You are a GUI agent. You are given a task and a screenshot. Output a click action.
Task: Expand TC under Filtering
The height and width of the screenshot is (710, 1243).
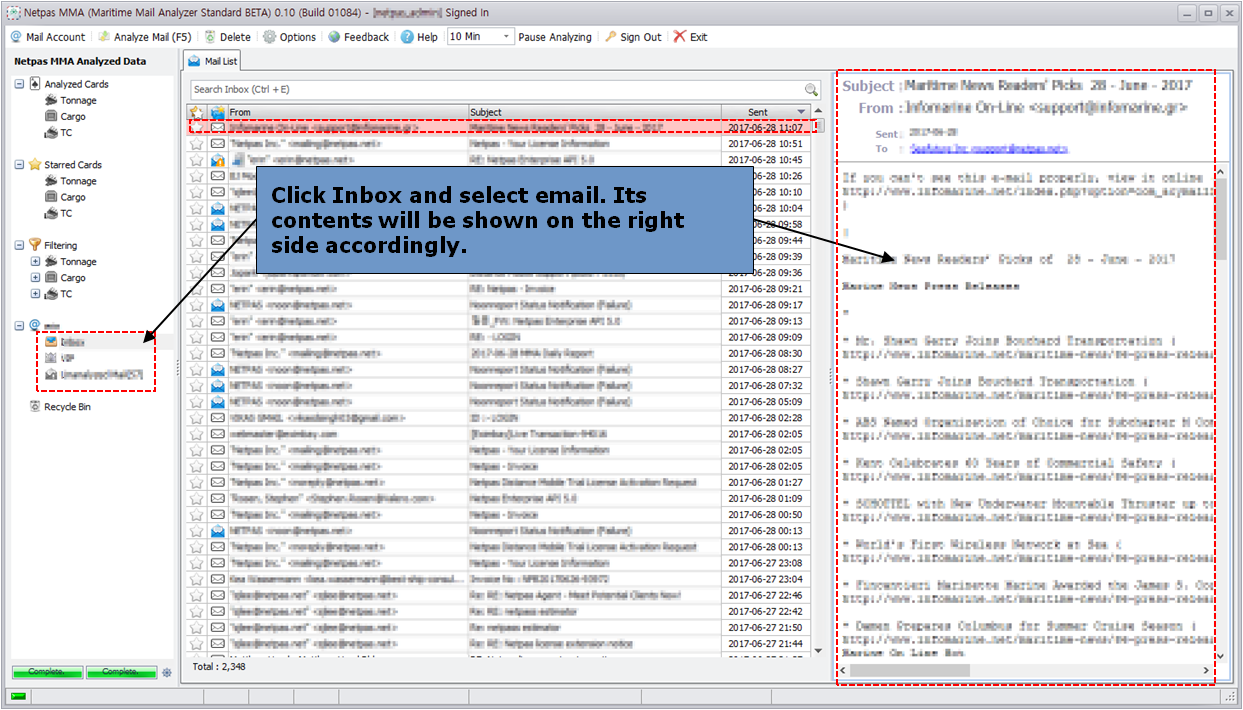click(35, 294)
